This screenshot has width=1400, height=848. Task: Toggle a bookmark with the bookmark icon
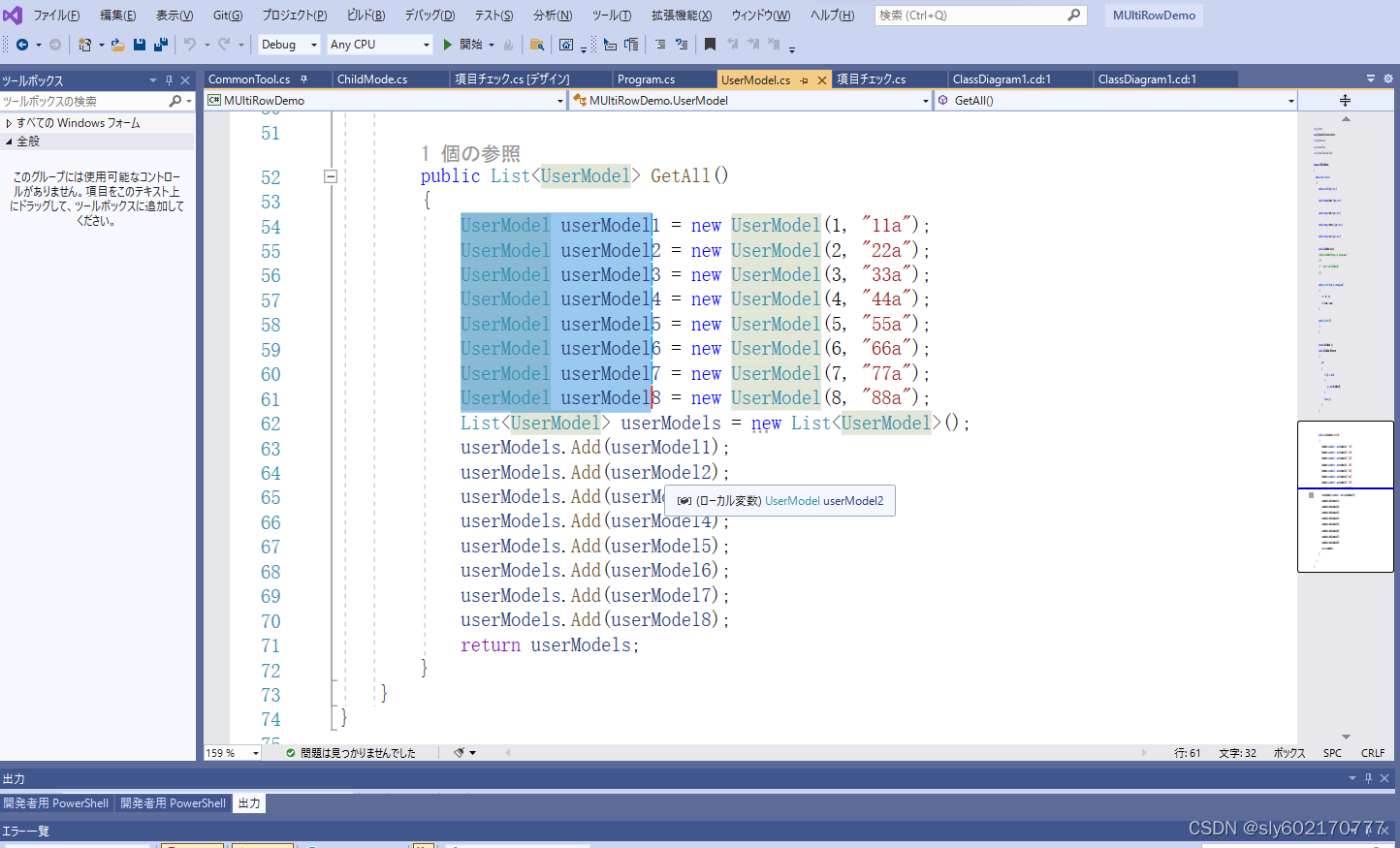710,45
